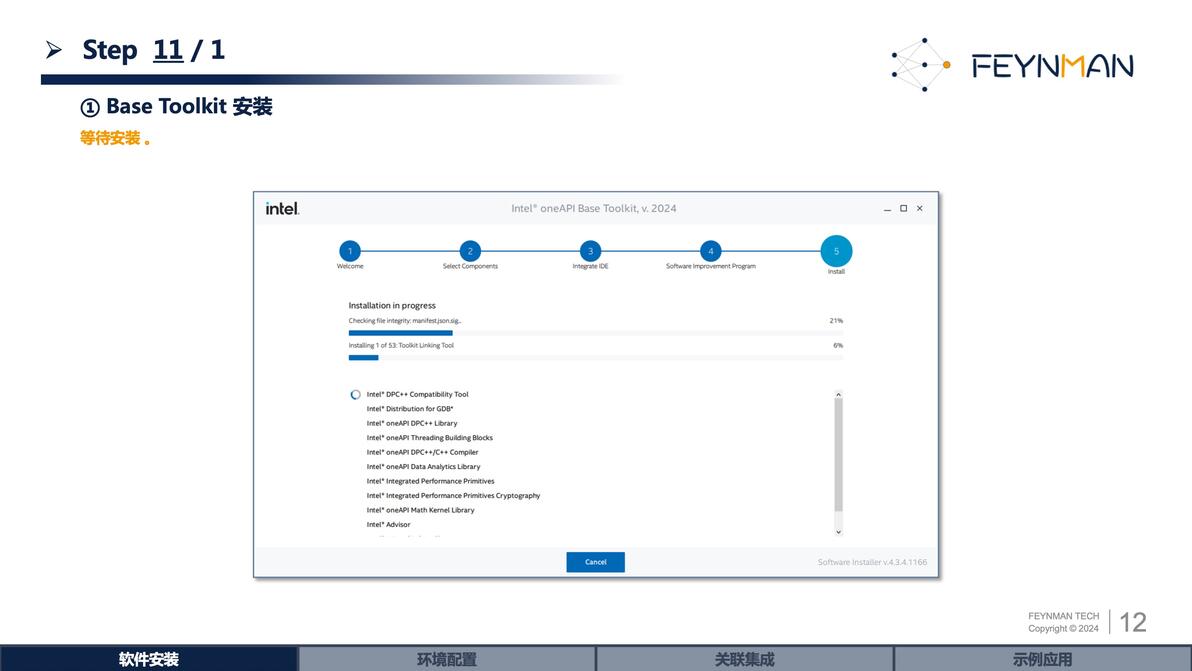Click installer title 'Intel oneAPI Base Toolkit, v. 2024'
The width and height of the screenshot is (1192, 671).
click(x=594, y=208)
